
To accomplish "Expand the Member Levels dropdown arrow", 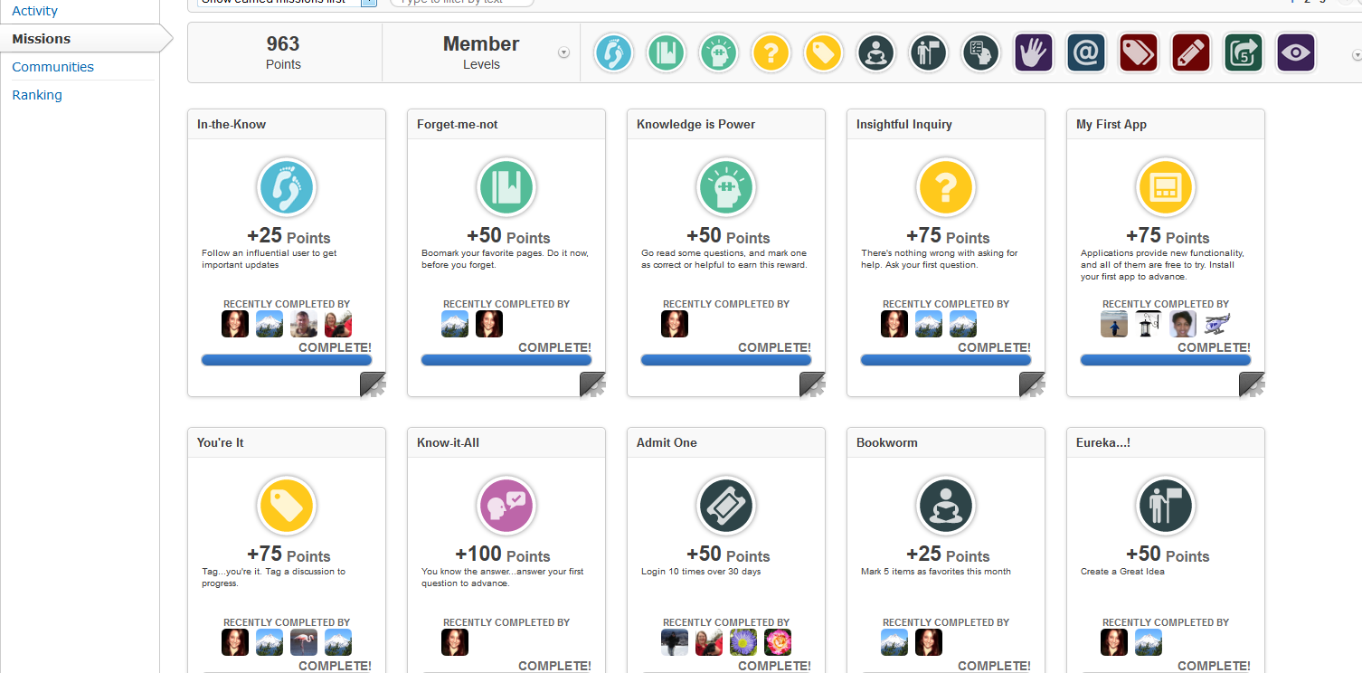I will pos(563,53).
